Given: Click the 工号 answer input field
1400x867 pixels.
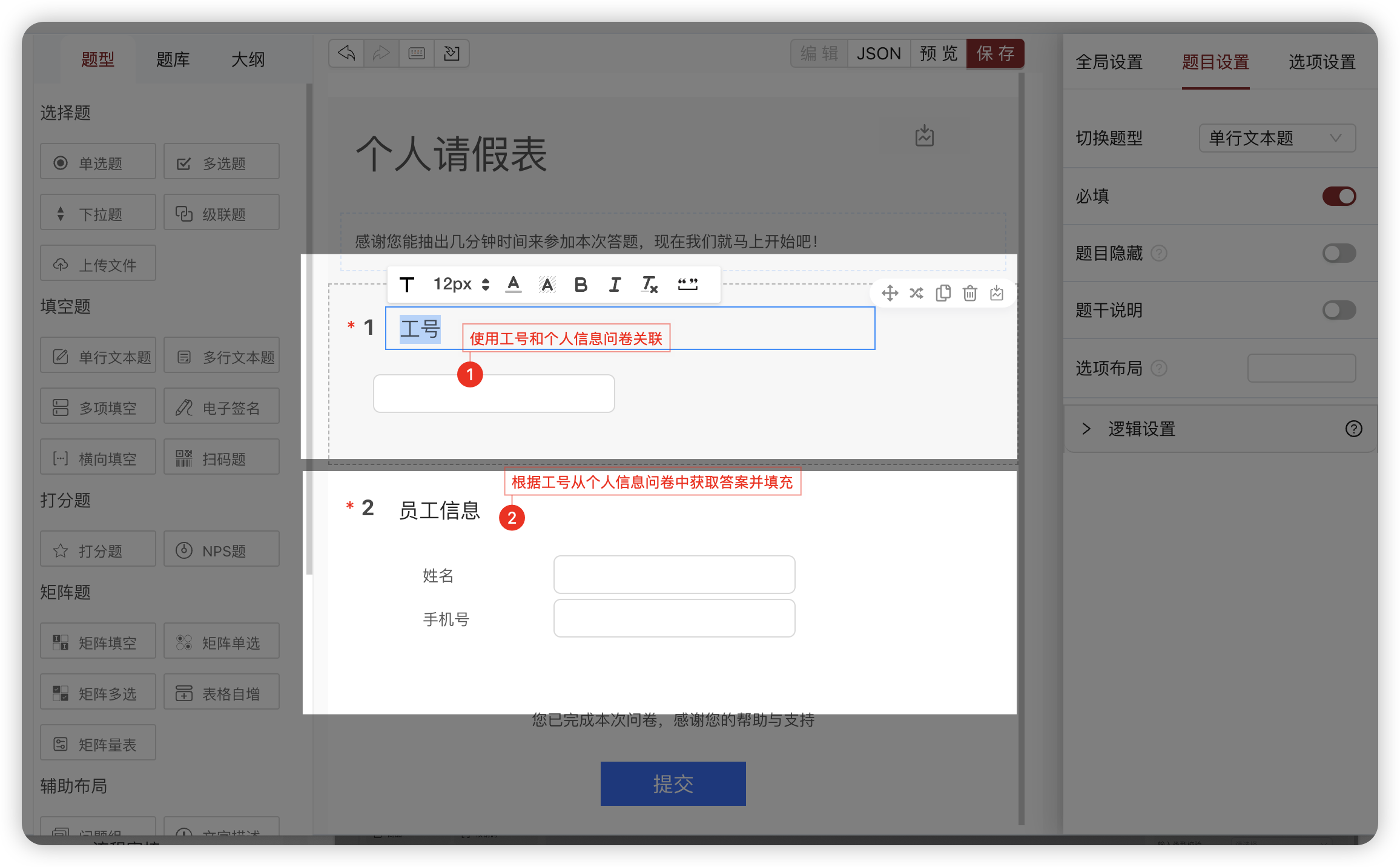Looking at the screenshot, I should [x=494, y=394].
